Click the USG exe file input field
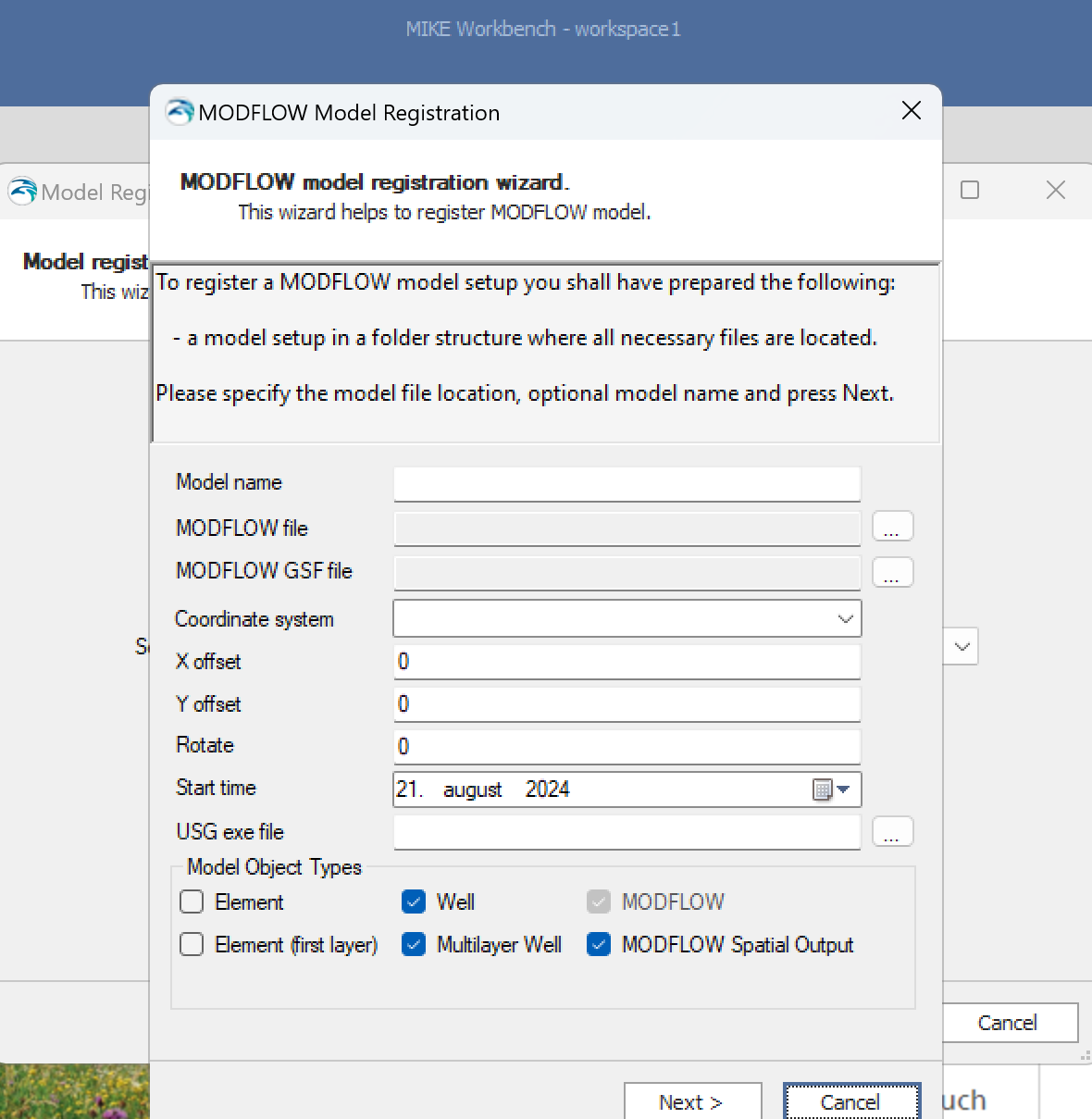The image size is (1092, 1119). [627, 832]
